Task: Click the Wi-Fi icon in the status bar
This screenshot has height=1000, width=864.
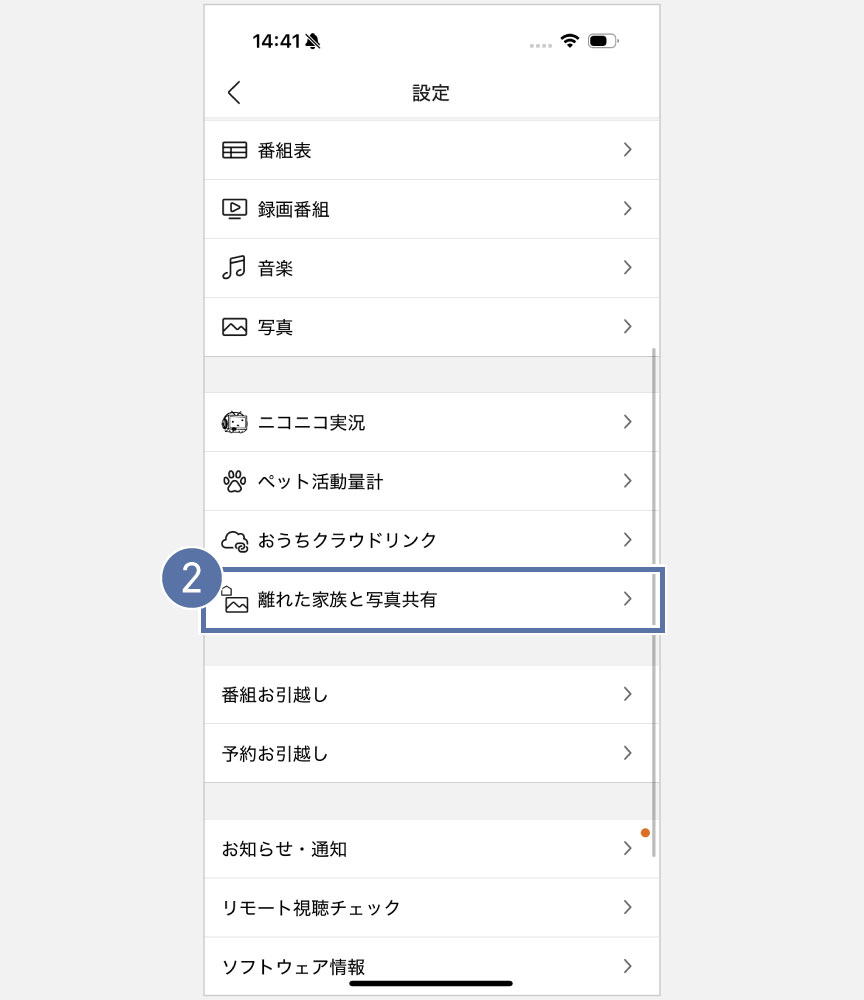Action: [x=571, y=42]
